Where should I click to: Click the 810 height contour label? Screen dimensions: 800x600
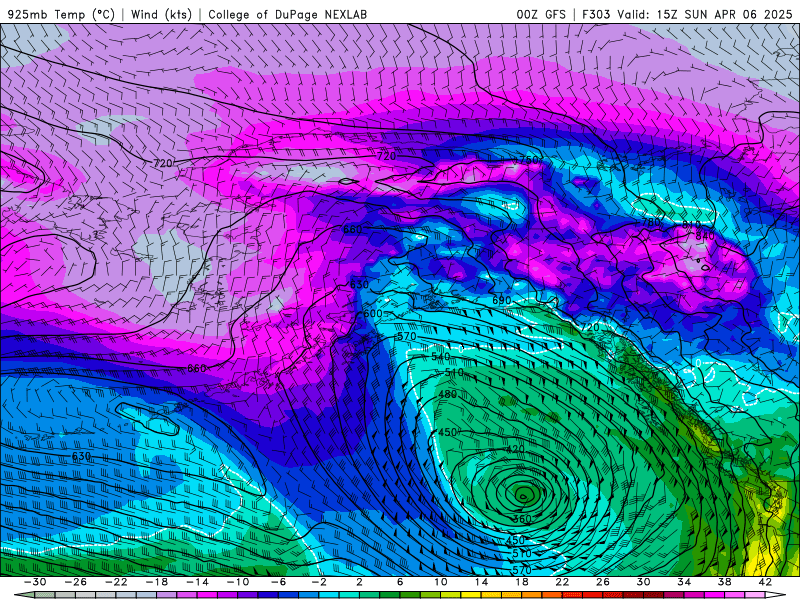(x=691, y=226)
